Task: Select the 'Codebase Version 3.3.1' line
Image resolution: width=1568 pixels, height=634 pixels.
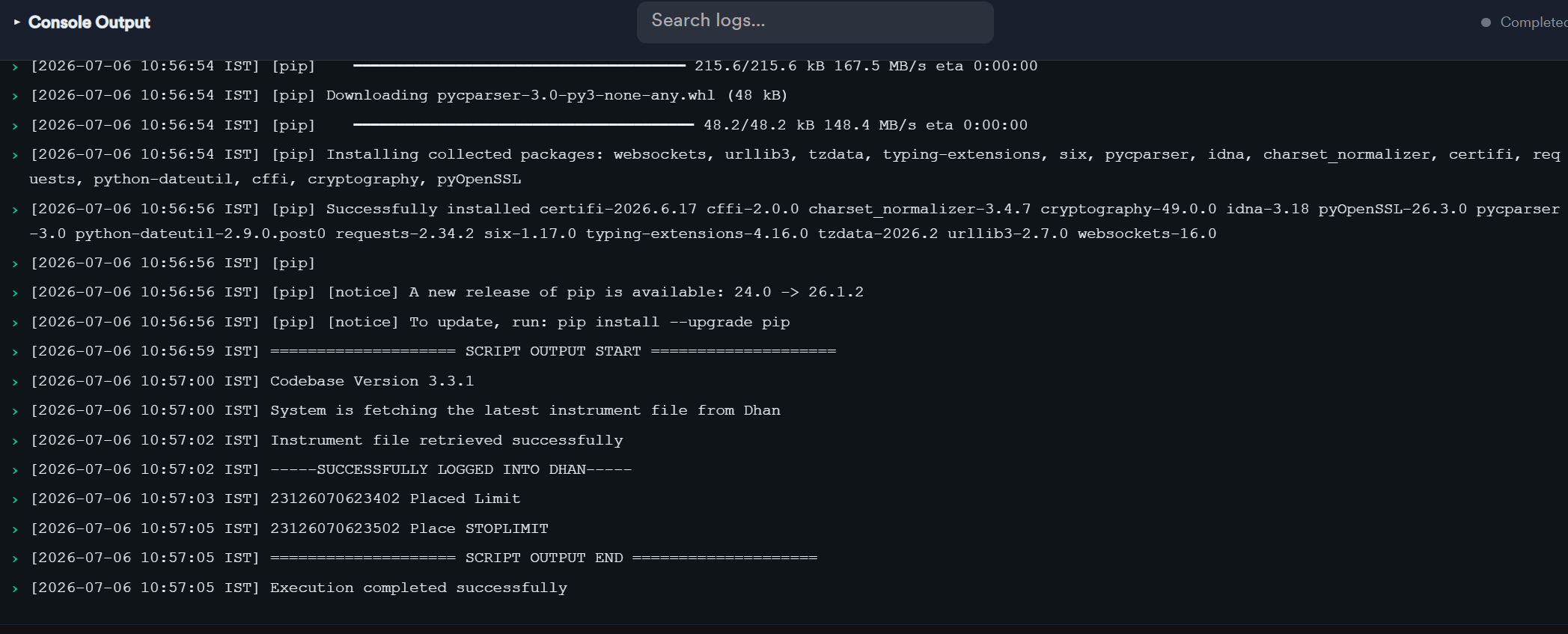Action: (x=252, y=381)
